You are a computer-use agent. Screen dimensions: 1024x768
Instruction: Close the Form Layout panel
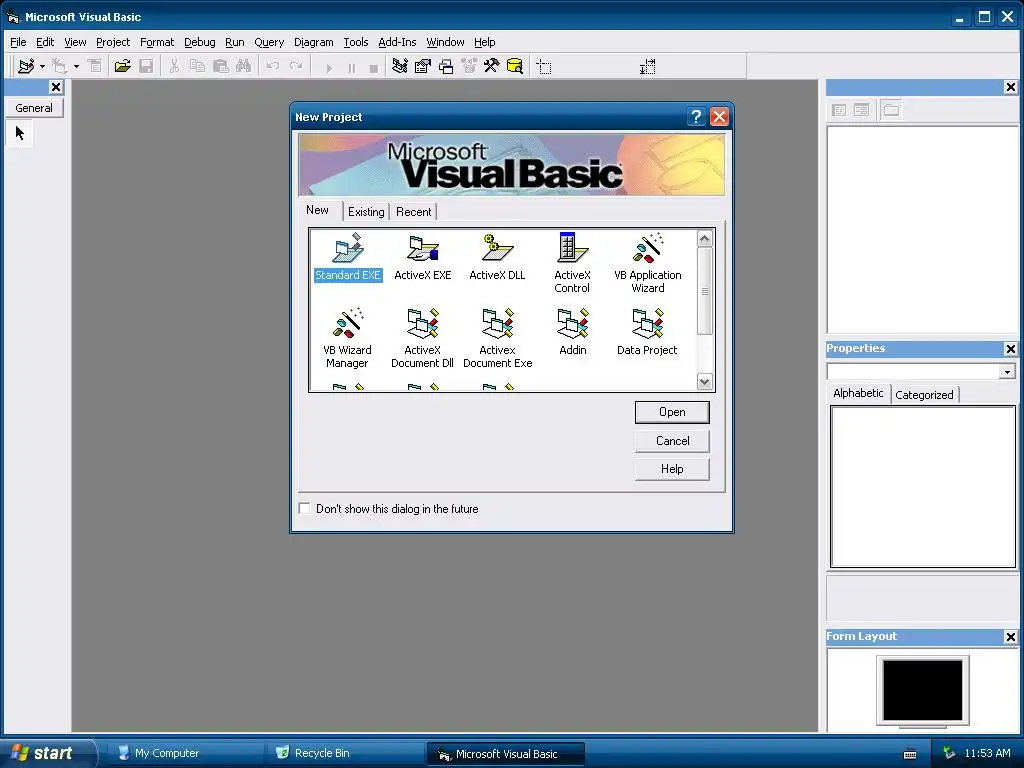click(x=1010, y=637)
